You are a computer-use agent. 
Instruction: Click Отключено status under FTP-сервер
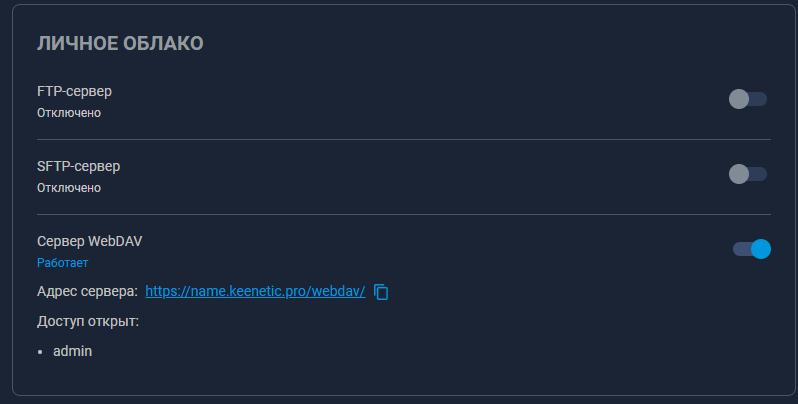(69, 113)
